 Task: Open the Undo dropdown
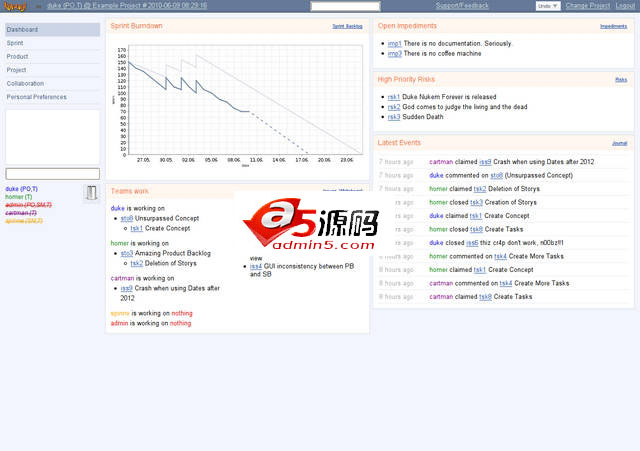(548, 6)
